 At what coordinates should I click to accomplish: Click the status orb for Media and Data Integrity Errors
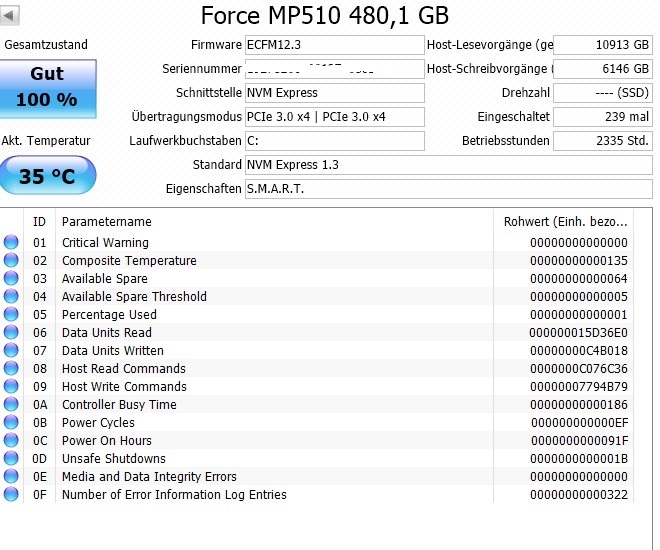coord(11,476)
